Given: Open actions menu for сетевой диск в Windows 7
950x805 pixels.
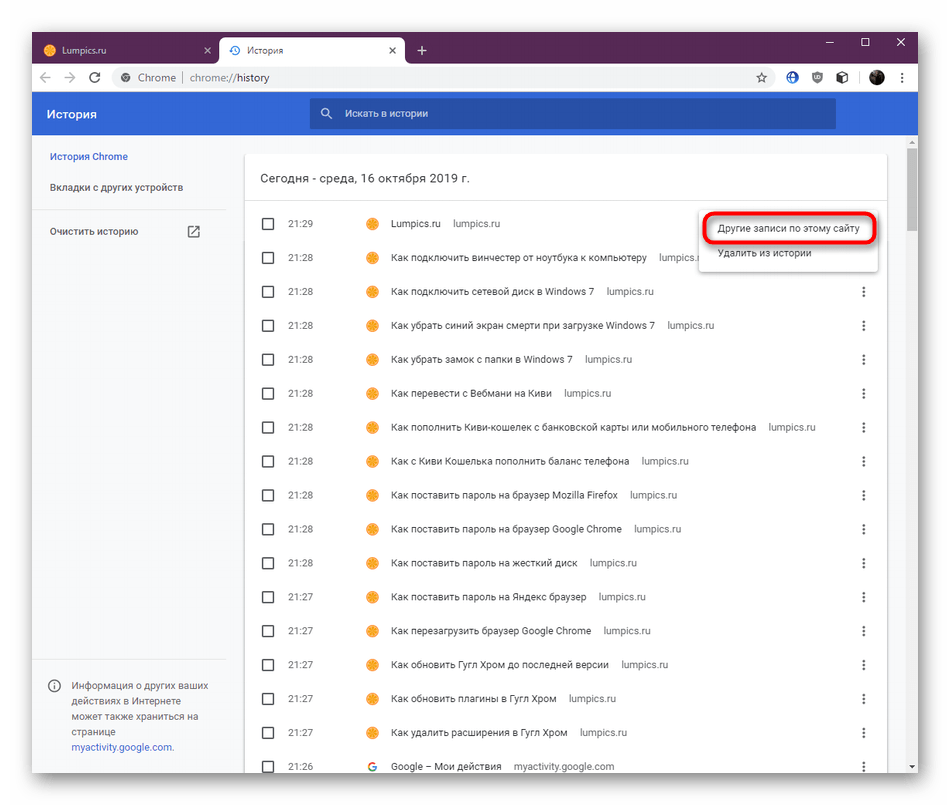Looking at the screenshot, I should click(x=863, y=291).
